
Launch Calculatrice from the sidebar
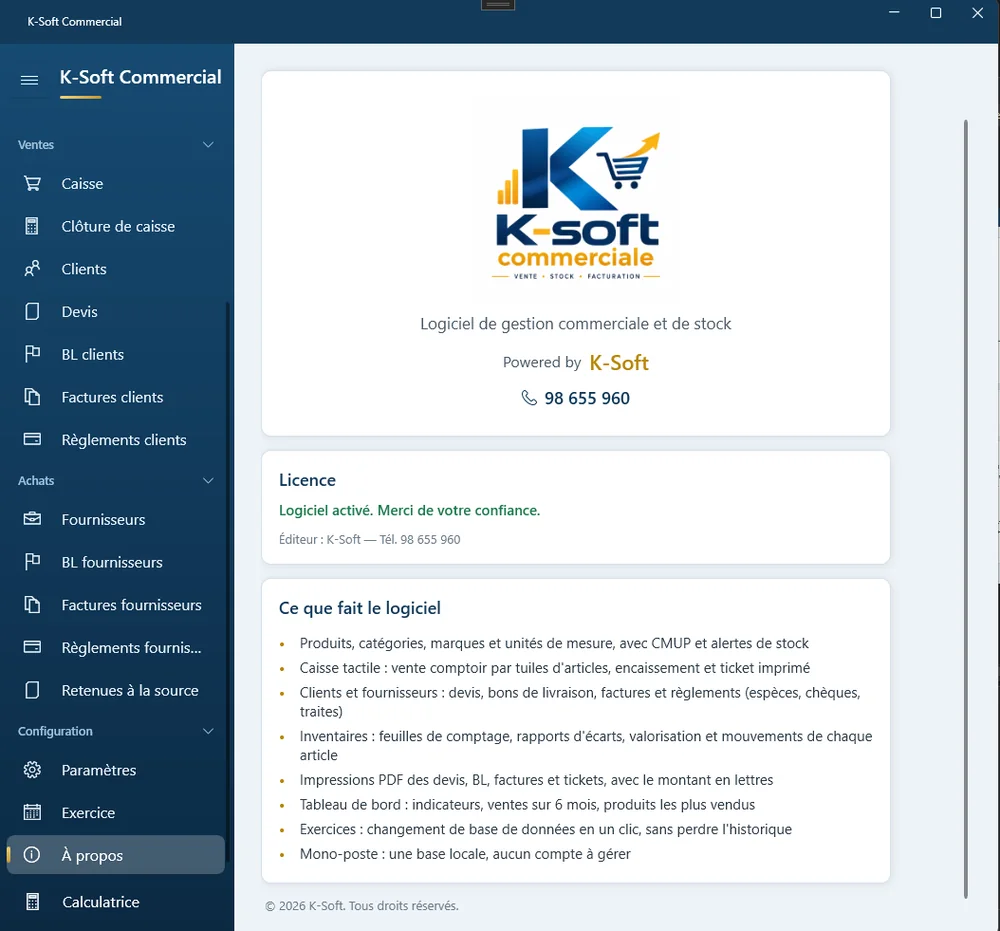[x=115, y=902]
